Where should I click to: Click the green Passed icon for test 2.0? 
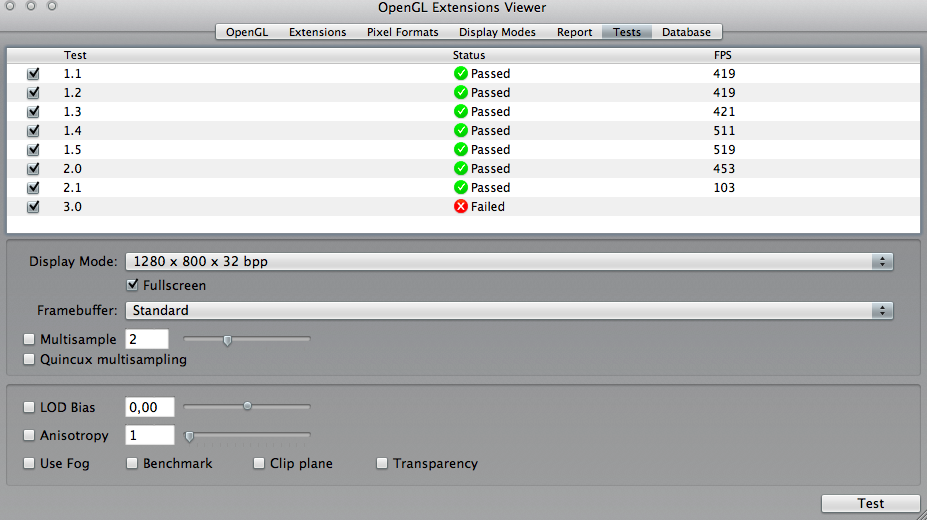coord(461,168)
